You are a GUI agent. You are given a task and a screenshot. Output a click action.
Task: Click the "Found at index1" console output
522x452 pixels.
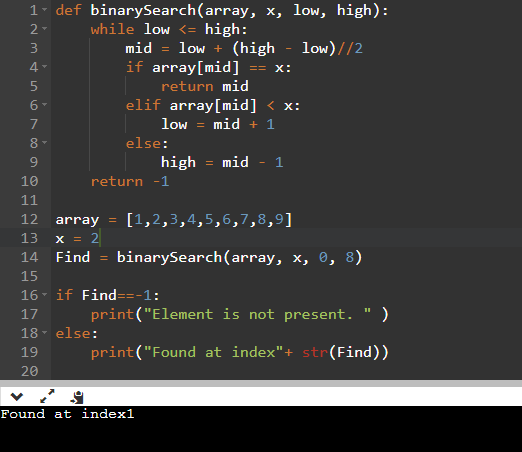point(67,414)
